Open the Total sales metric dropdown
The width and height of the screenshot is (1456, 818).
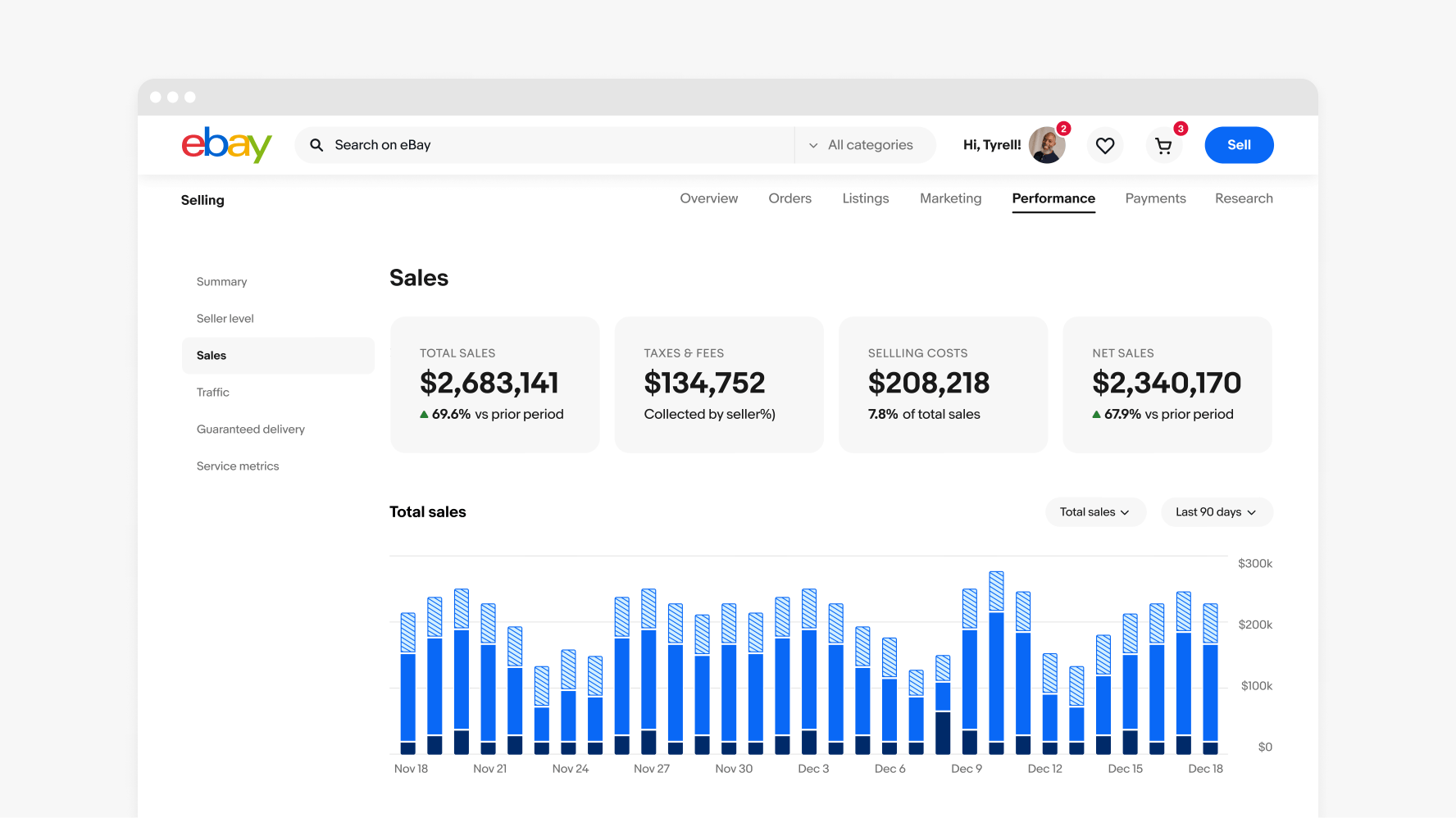[1095, 511]
